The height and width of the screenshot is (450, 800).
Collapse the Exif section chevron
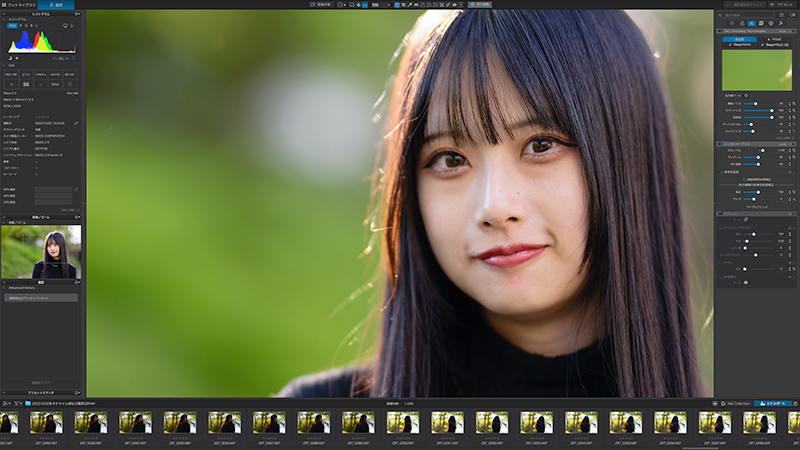pyautogui.click(x=4, y=65)
